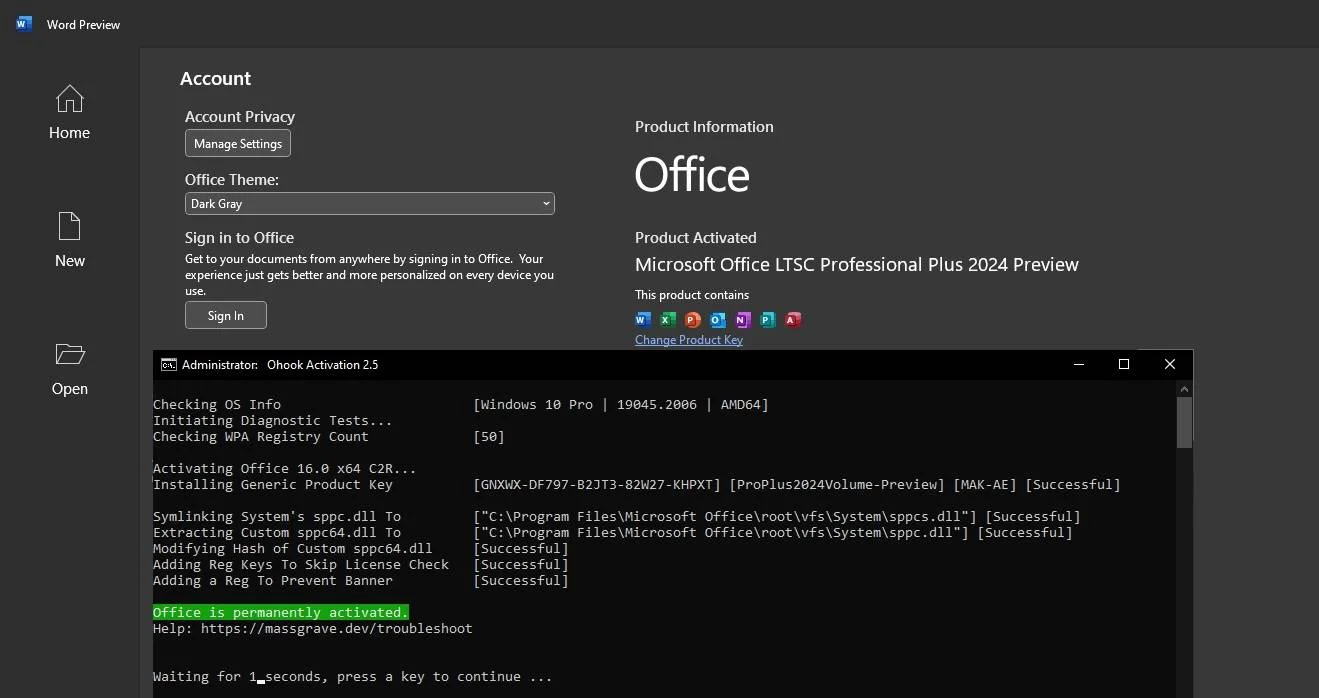Click the 'Product Activated' label
Image resolution: width=1319 pixels, height=698 pixels.
tap(696, 238)
